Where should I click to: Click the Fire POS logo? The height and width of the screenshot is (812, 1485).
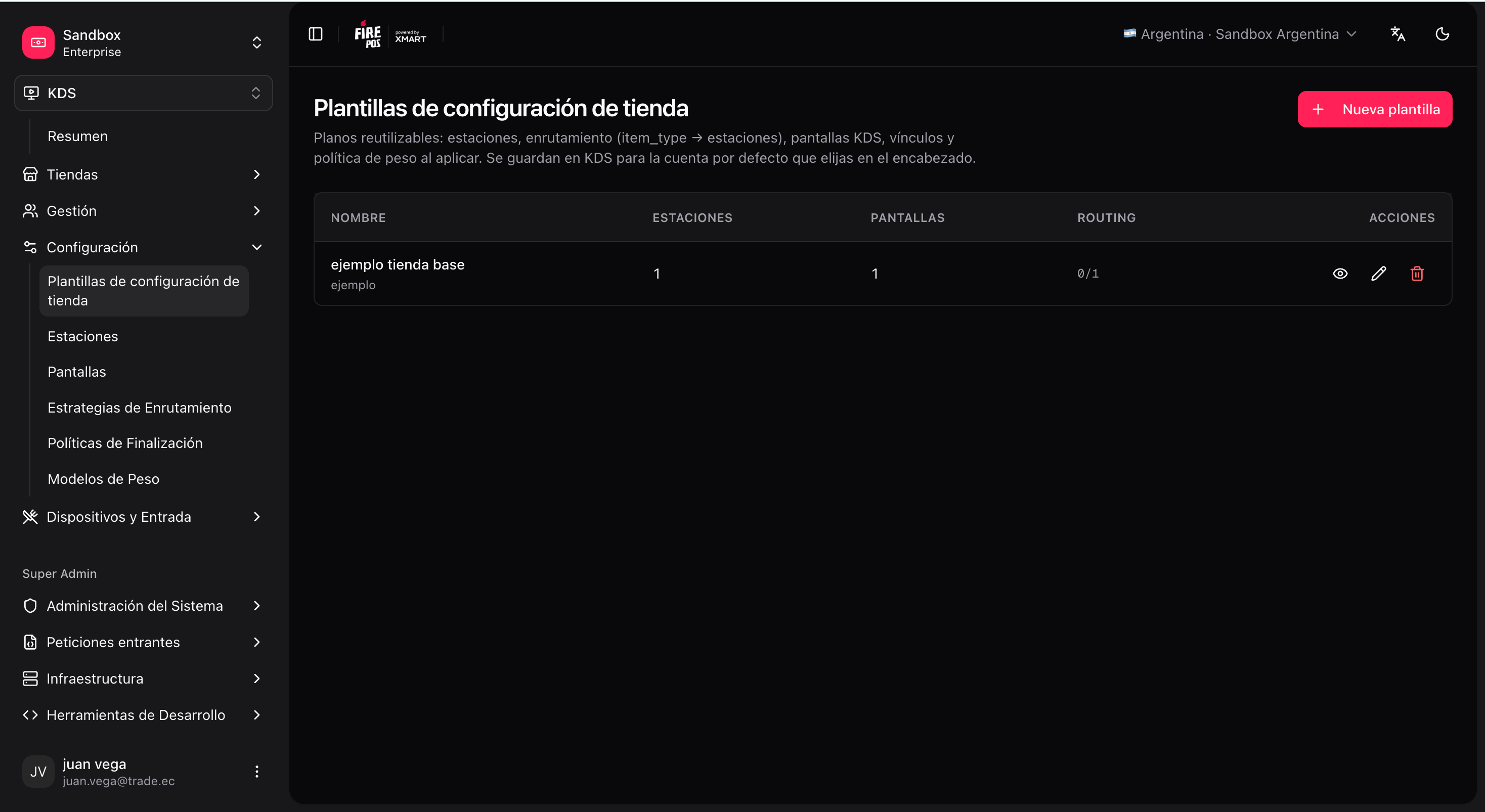click(367, 34)
